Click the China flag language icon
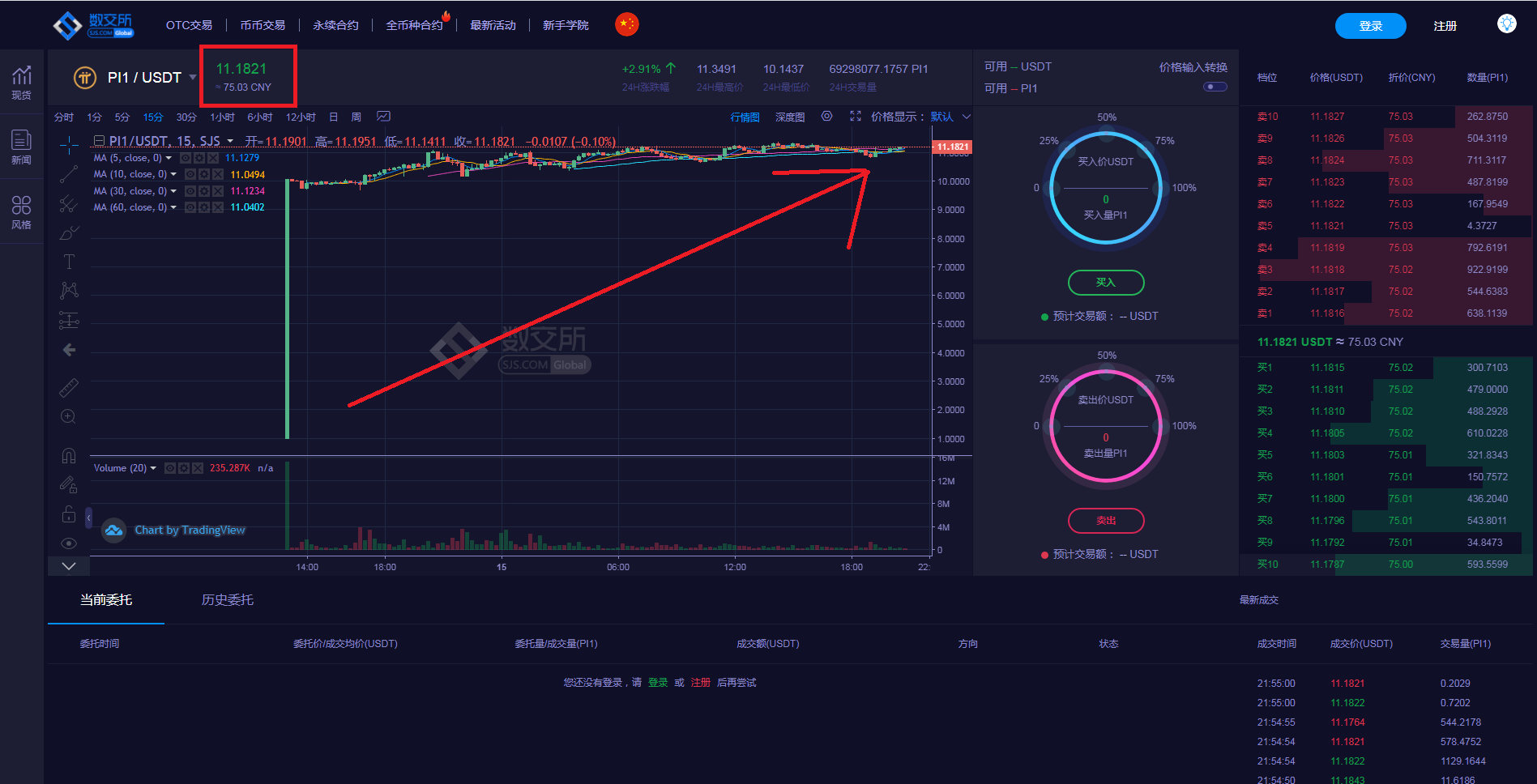 click(627, 24)
